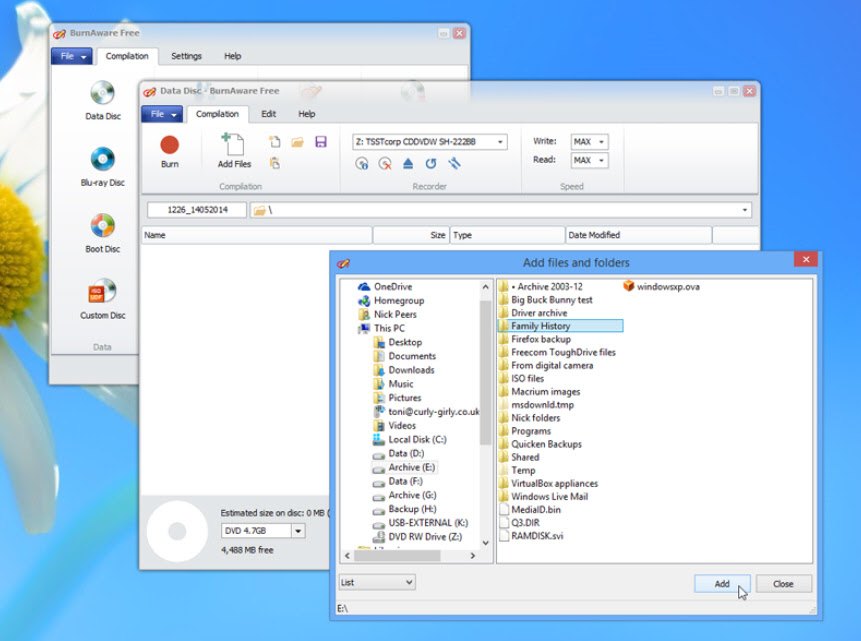Select Local Disk (C:) in the tree

tap(410, 439)
